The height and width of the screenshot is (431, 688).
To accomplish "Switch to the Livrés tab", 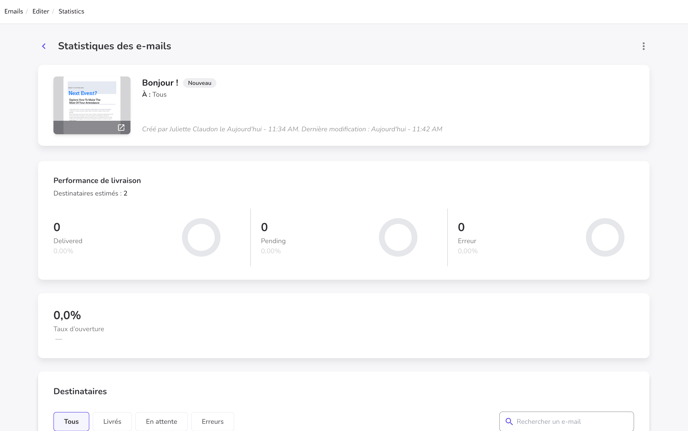I will tap(112, 422).
